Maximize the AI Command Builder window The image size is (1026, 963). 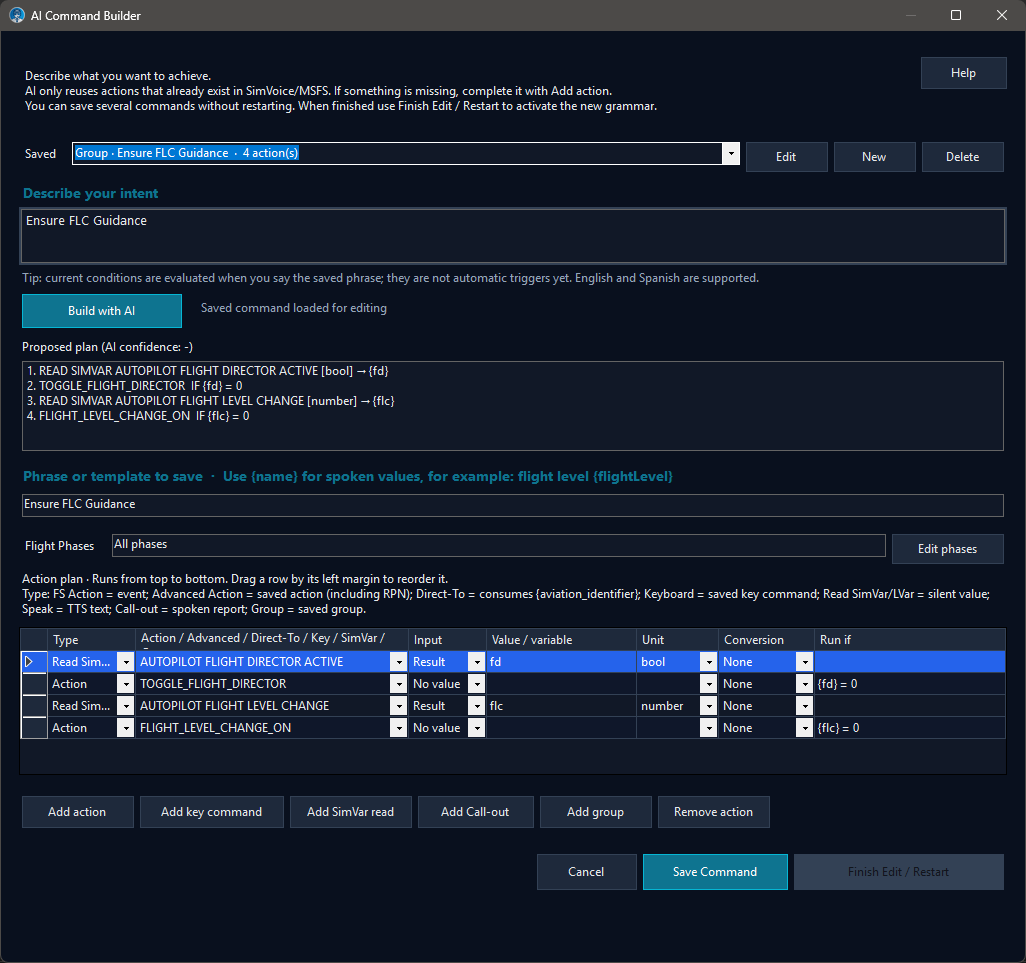click(x=956, y=15)
